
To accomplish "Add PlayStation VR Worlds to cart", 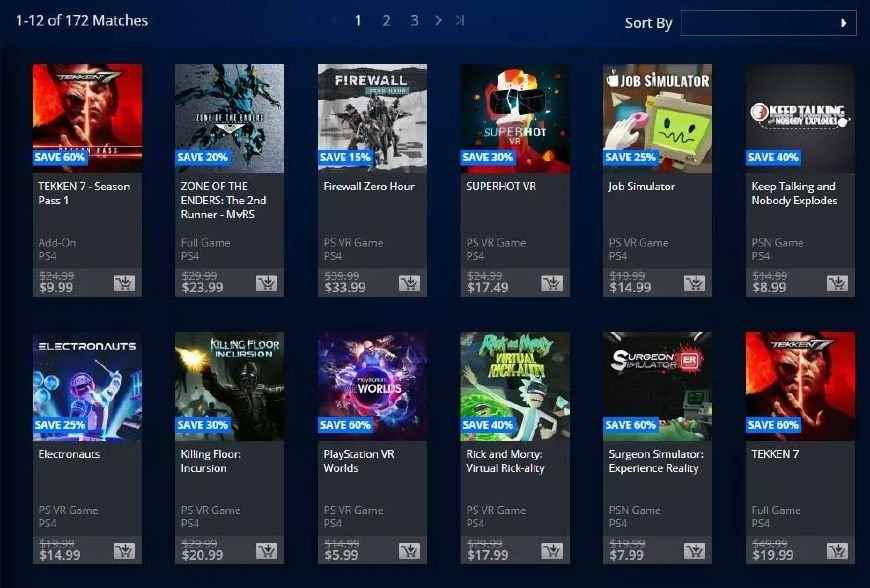I will (x=409, y=551).
